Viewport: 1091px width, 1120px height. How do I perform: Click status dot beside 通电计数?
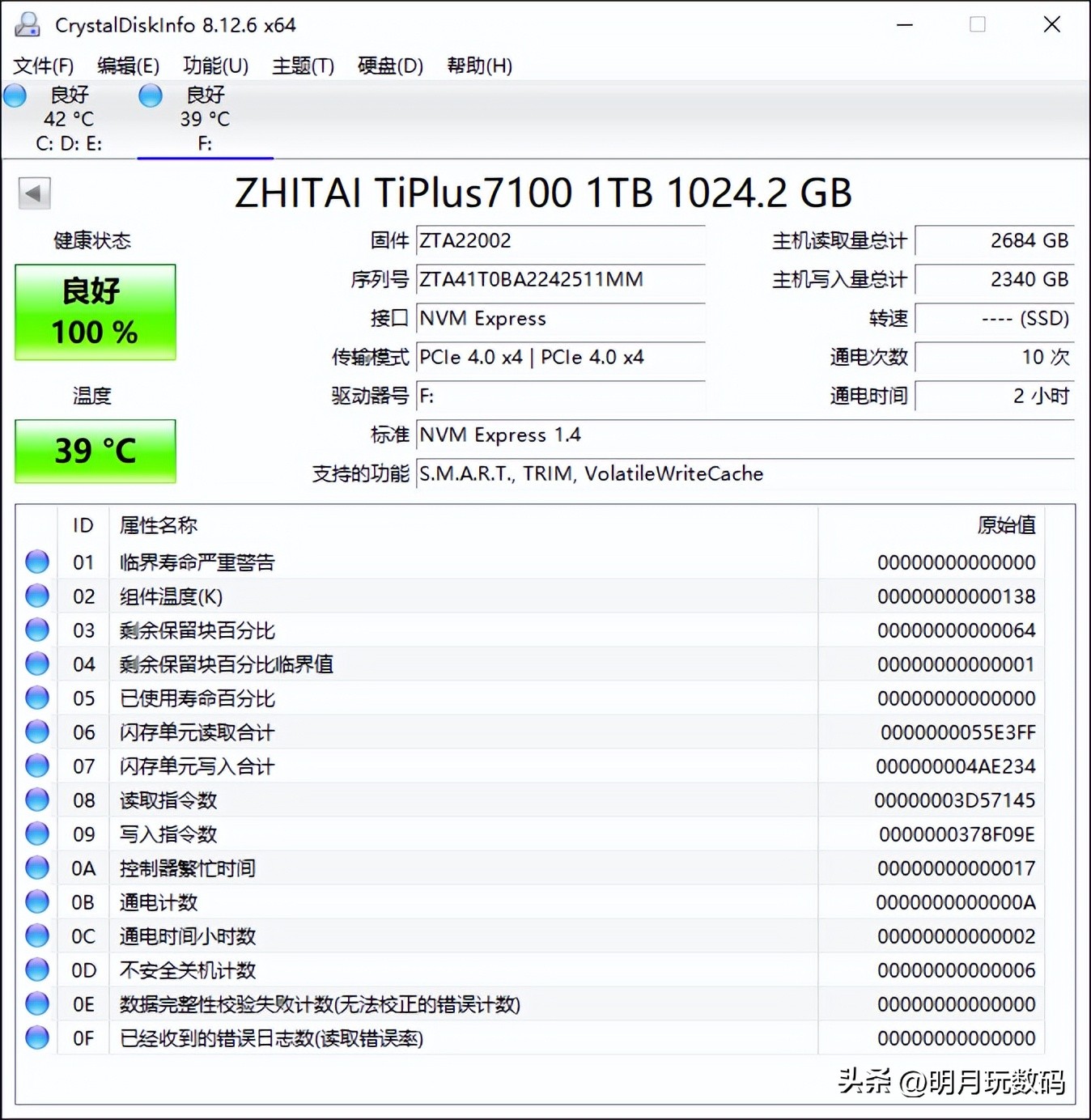pos(36,902)
